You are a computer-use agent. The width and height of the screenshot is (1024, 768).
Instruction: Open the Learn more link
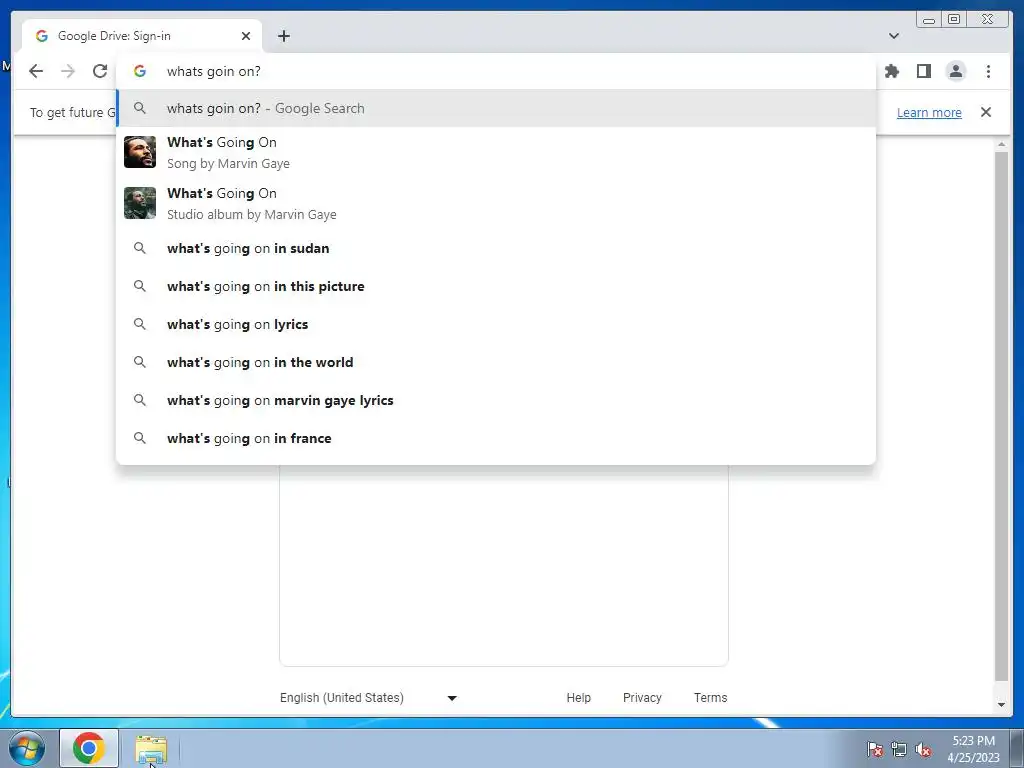(x=929, y=112)
